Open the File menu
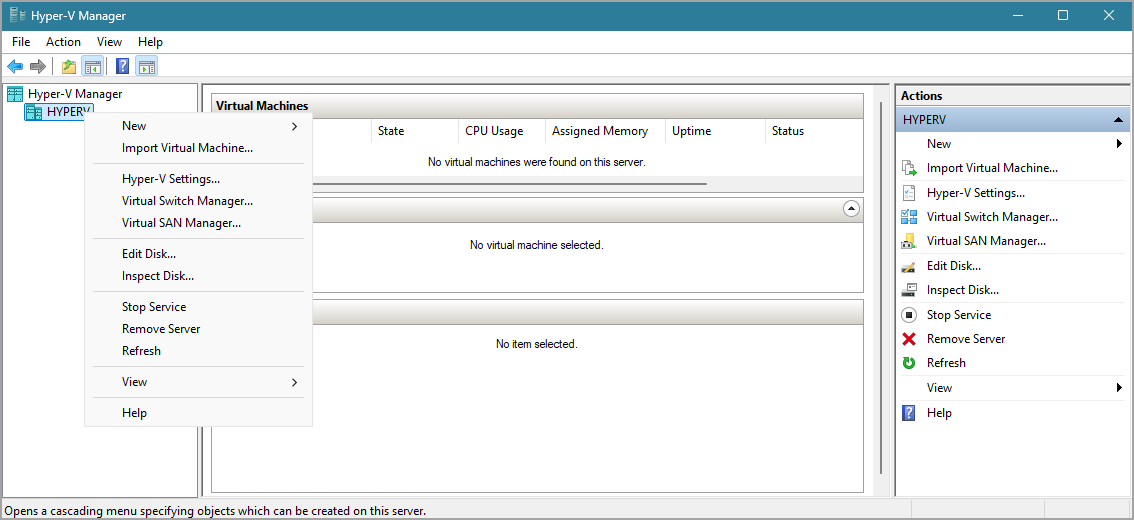This screenshot has height=520, width=1134. pos(21,42)
